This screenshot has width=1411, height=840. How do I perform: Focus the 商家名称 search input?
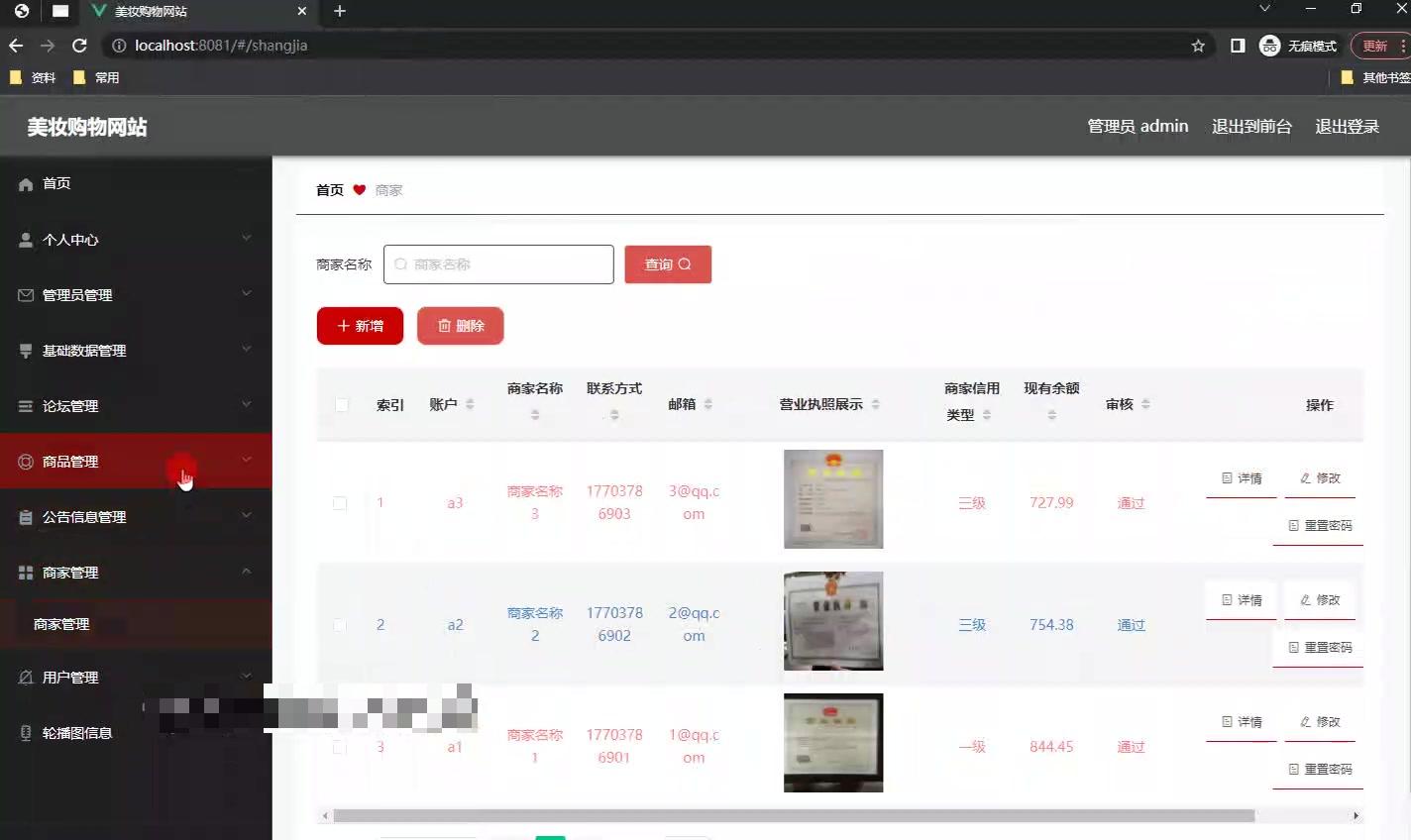pyautogui.click(x=498, y=264)
